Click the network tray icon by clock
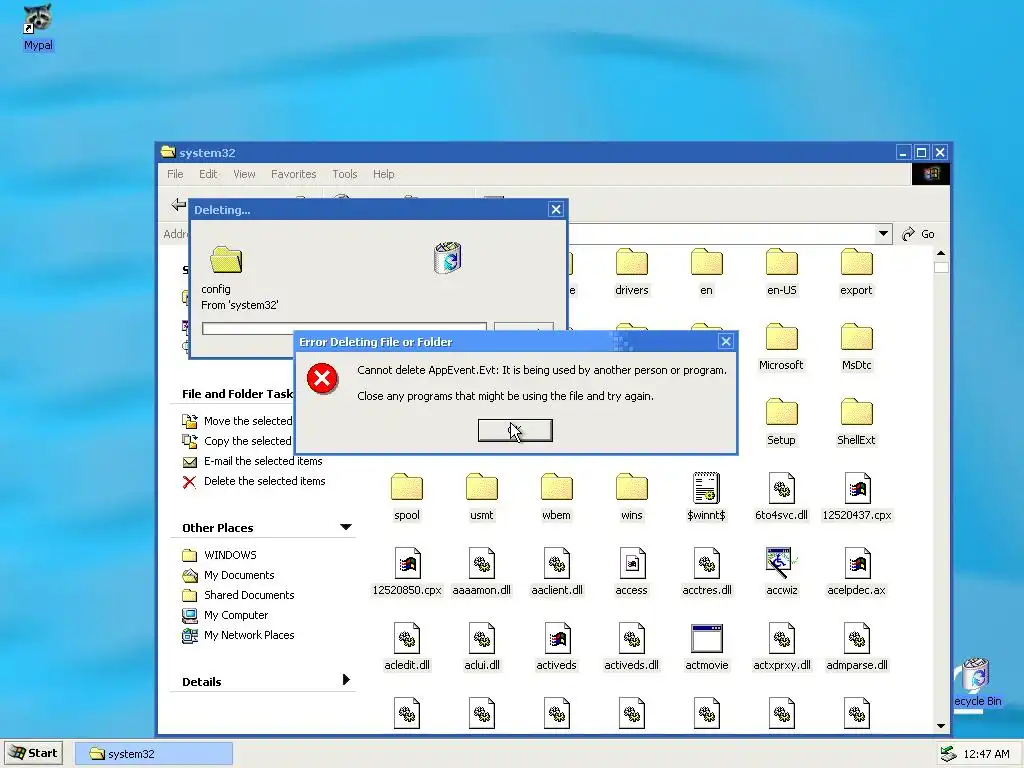Image resolution: width=1024 pixels, height=768 pixels. click(948, 754)
